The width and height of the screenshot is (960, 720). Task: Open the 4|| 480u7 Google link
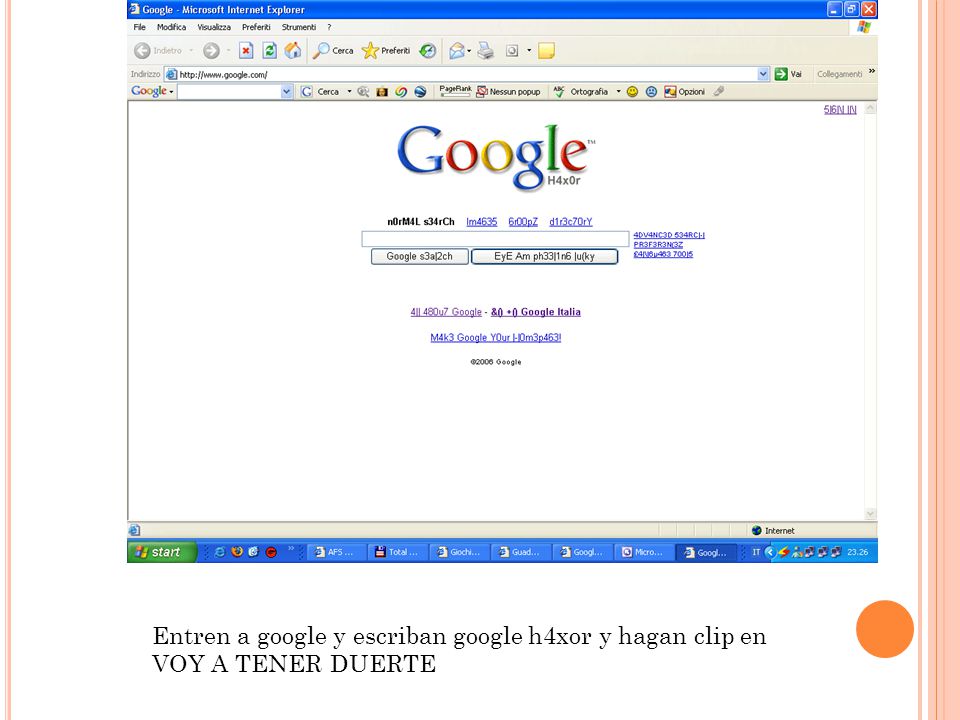coord(446,312)
